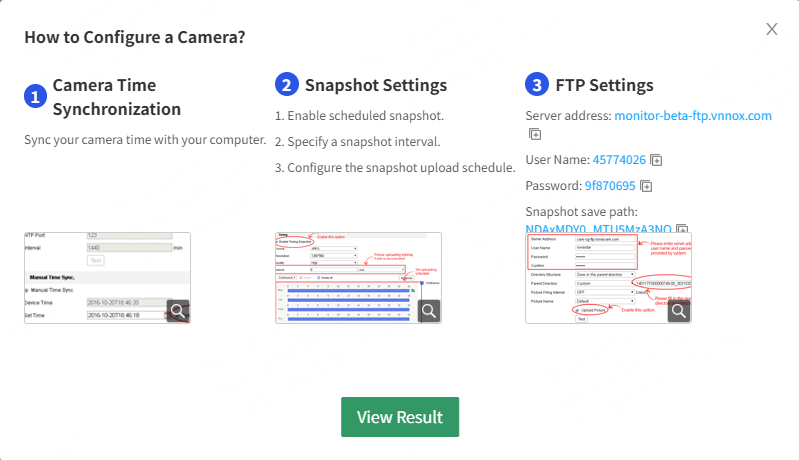Open the FTP server settings thumbnail image
The width and height of the screenshot is (799, 460).
608,278
